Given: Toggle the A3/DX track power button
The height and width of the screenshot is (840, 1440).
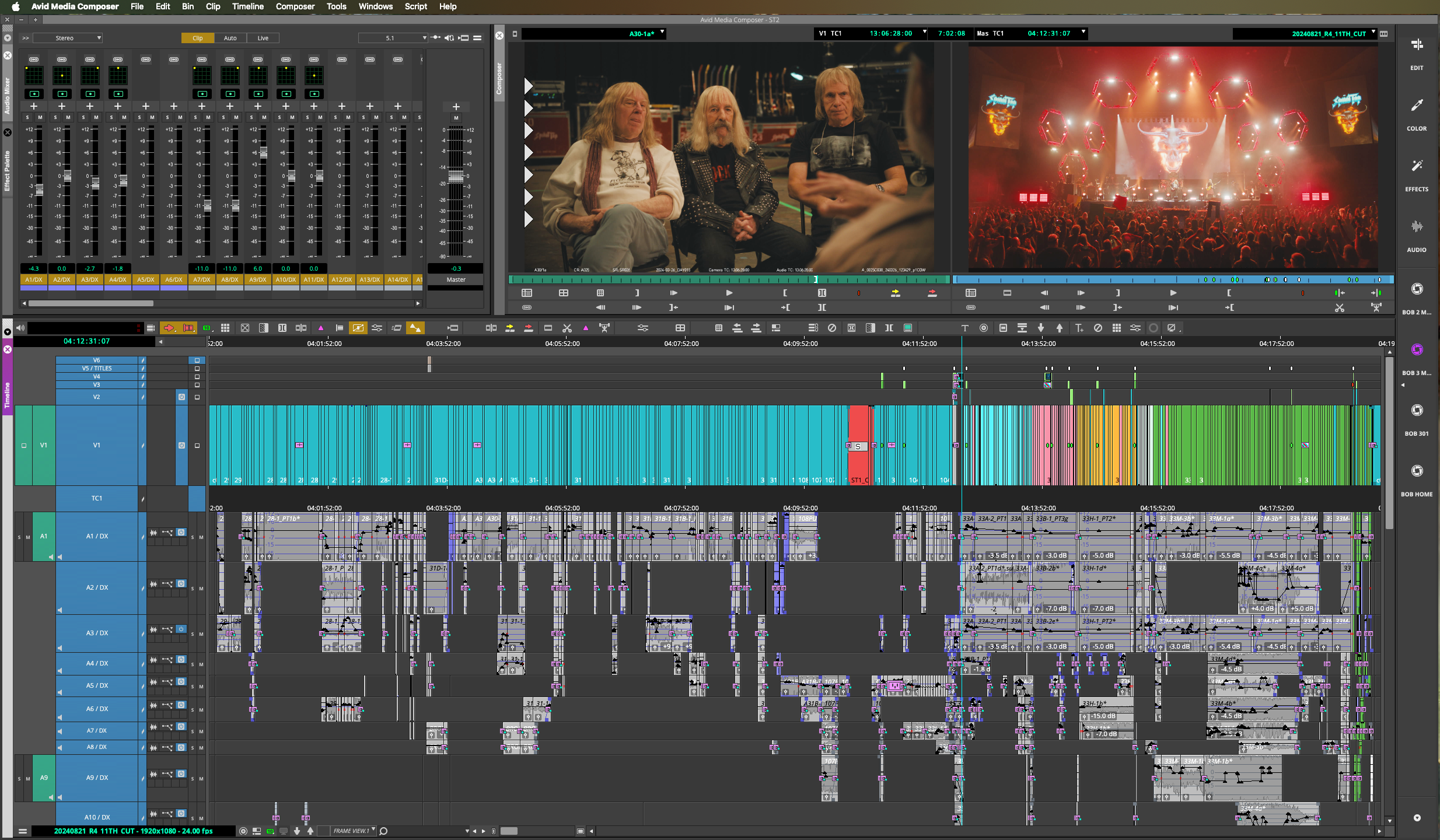Looking at the screenshot, I should pyautogui.click(x=181, y=629).
